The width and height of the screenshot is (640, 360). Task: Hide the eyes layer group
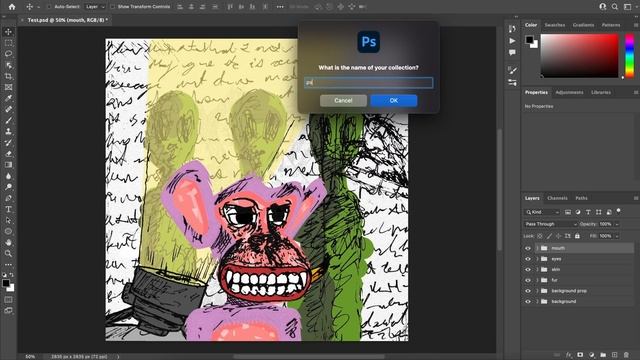coord(528,259)
